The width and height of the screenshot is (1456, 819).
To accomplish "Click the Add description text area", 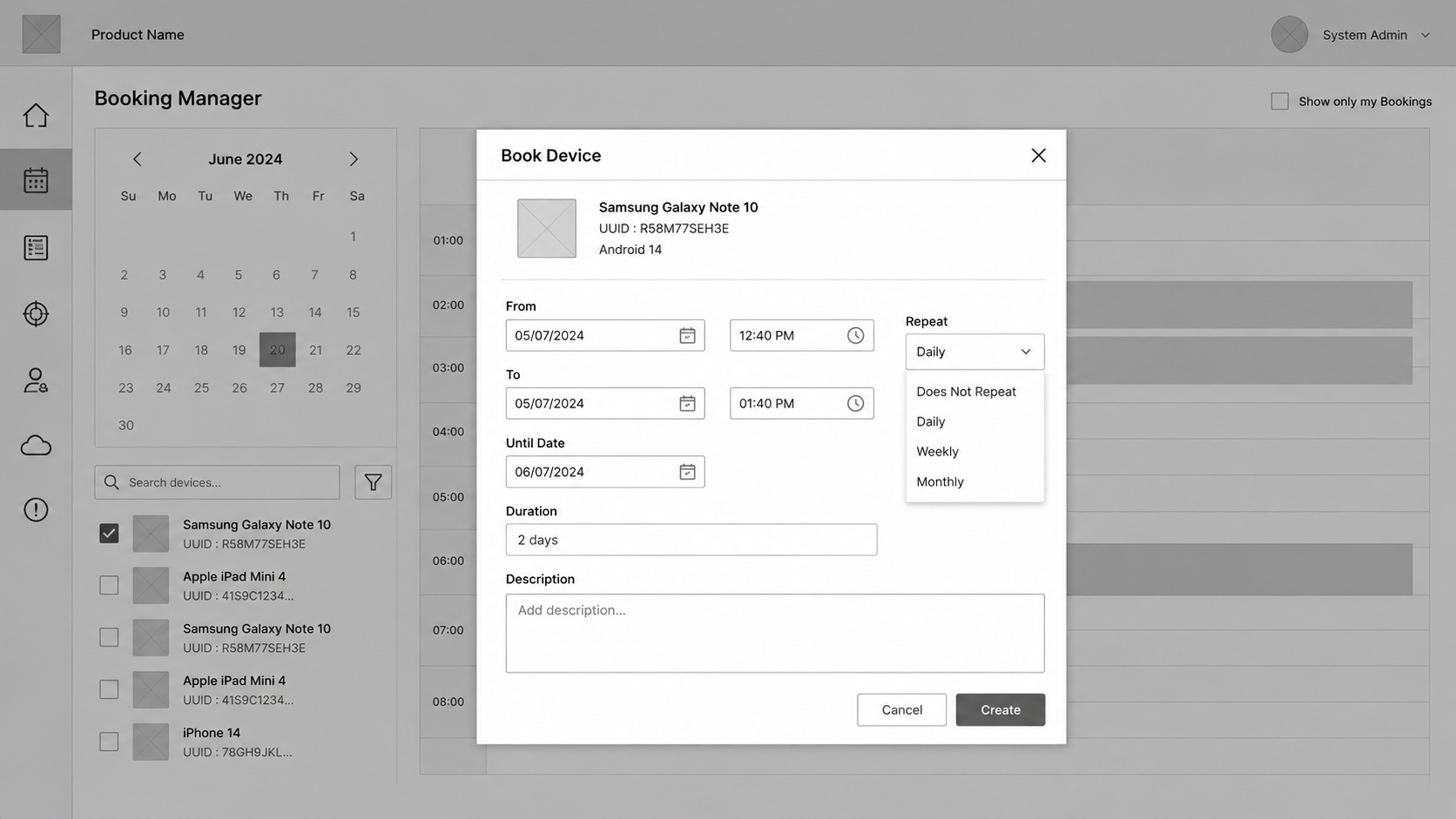I will click(775, 634).
